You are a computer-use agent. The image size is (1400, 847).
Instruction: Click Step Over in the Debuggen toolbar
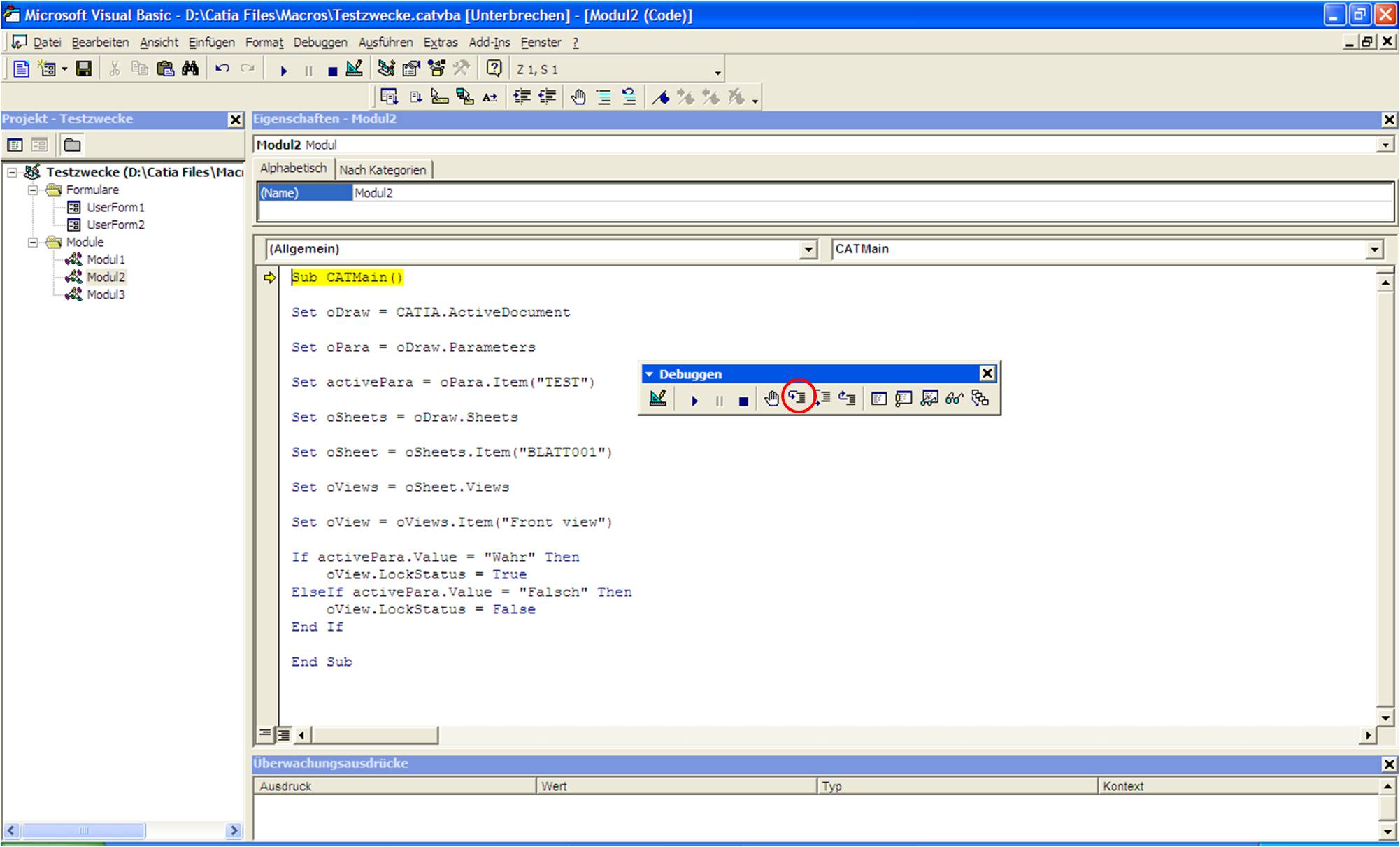point(822,399)
